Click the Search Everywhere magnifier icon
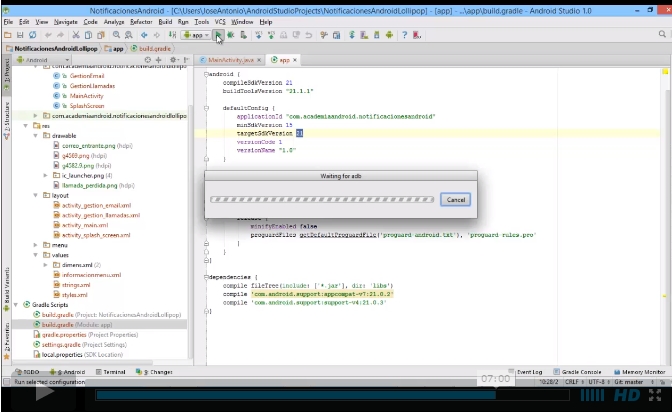Image resolution: width=672 pixels, height=412 pixels. click(662, 34)
